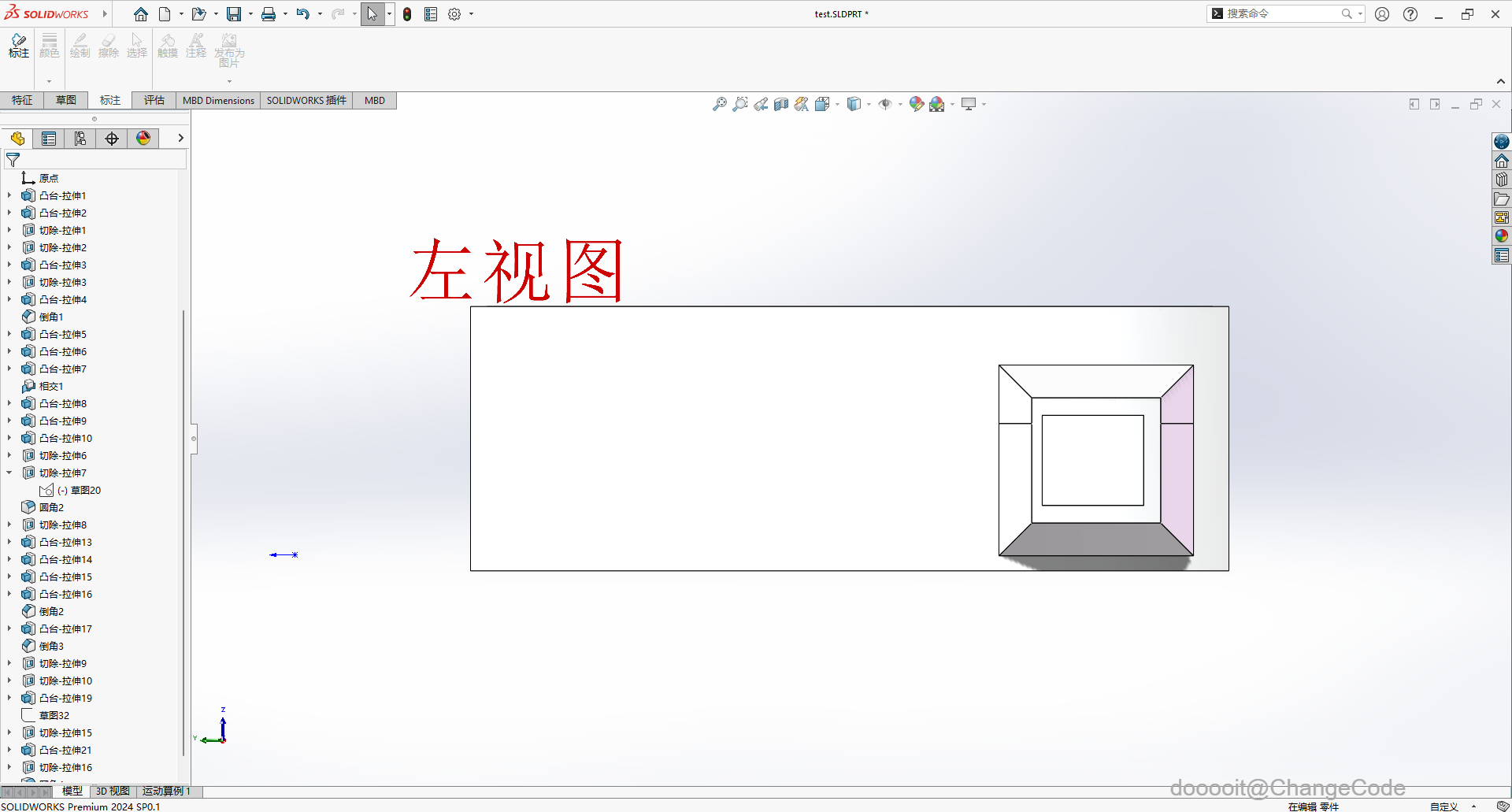
Task: Switch to the ConfigurationManager panel icon
Action: 80,138
